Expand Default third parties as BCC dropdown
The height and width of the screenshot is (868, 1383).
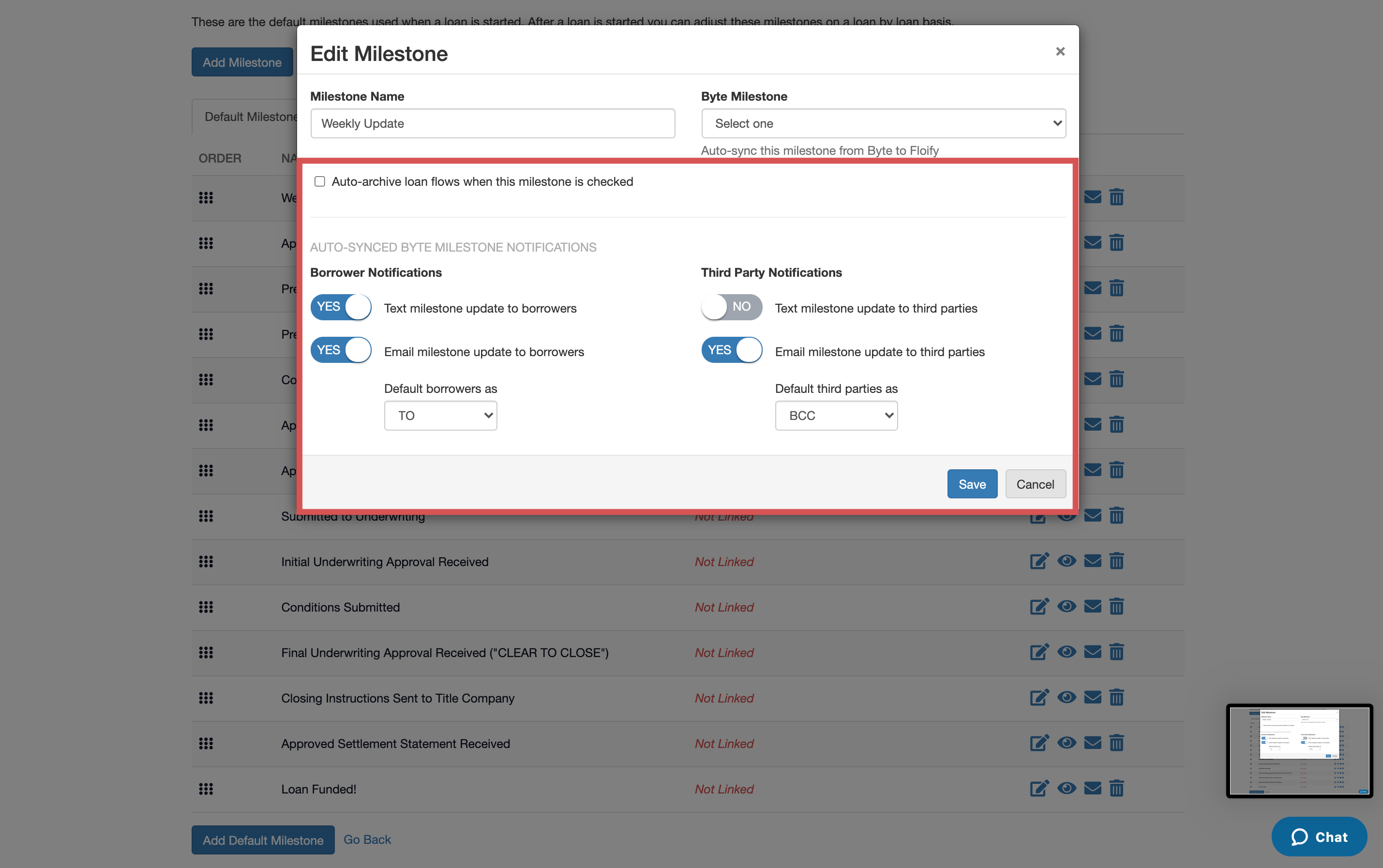click(836, 416)
